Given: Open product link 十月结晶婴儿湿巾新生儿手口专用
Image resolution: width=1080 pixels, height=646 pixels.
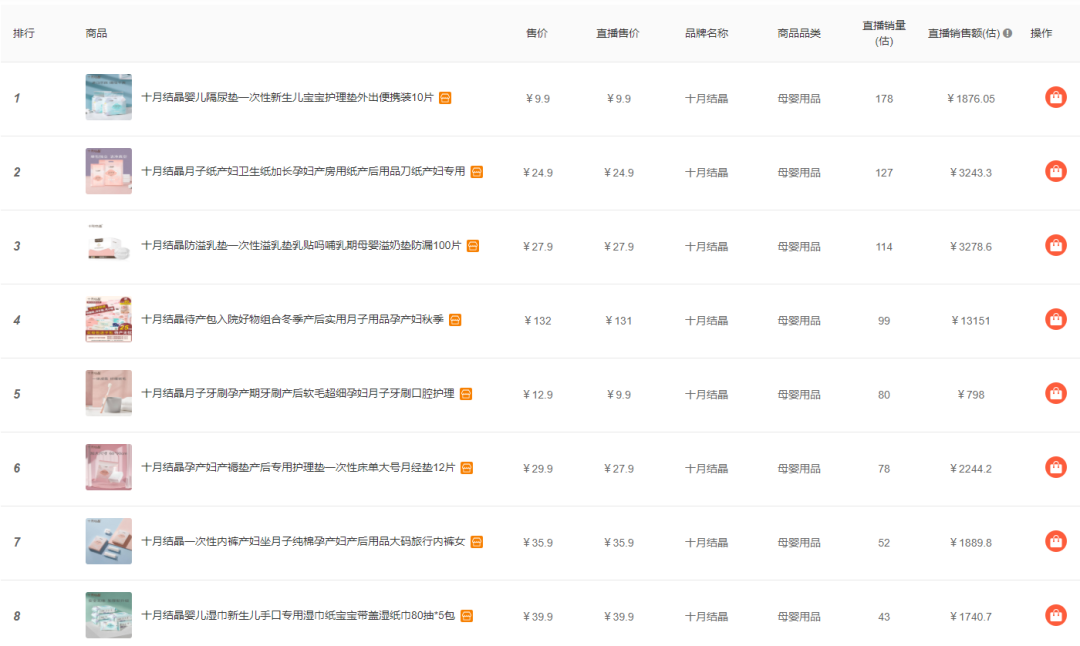Looking at the screenshot, I should [x=298, y=615].
